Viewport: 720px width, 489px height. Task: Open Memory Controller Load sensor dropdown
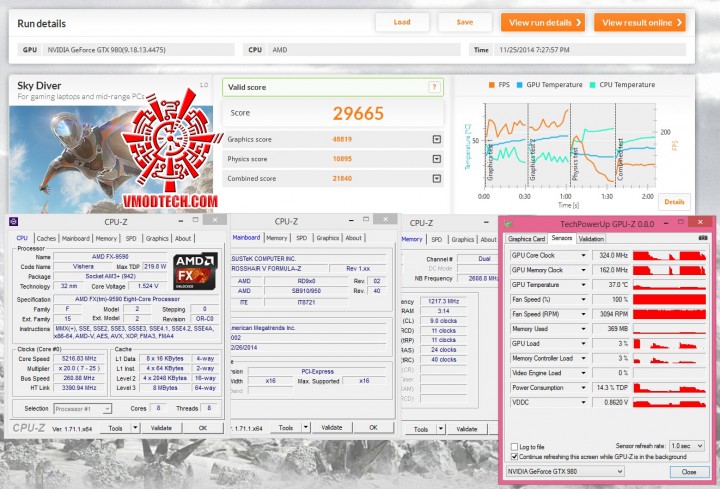coord(584,358)
